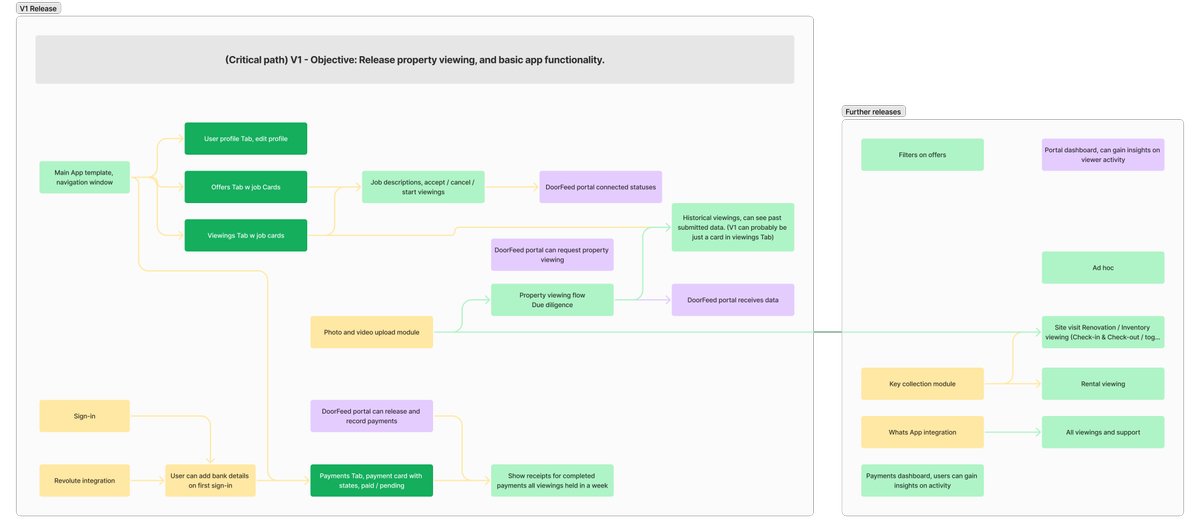Click the Photo and video upload module
This screenshot has height=532, width=1200.
[x=372, y=332]
